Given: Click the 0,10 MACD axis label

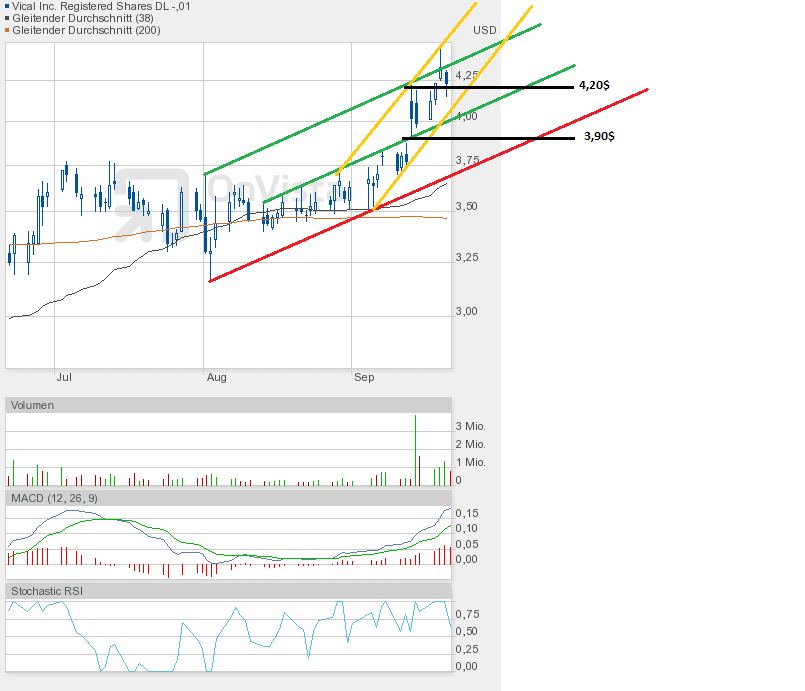Looking at the screenshot, I should coord(467,528).
